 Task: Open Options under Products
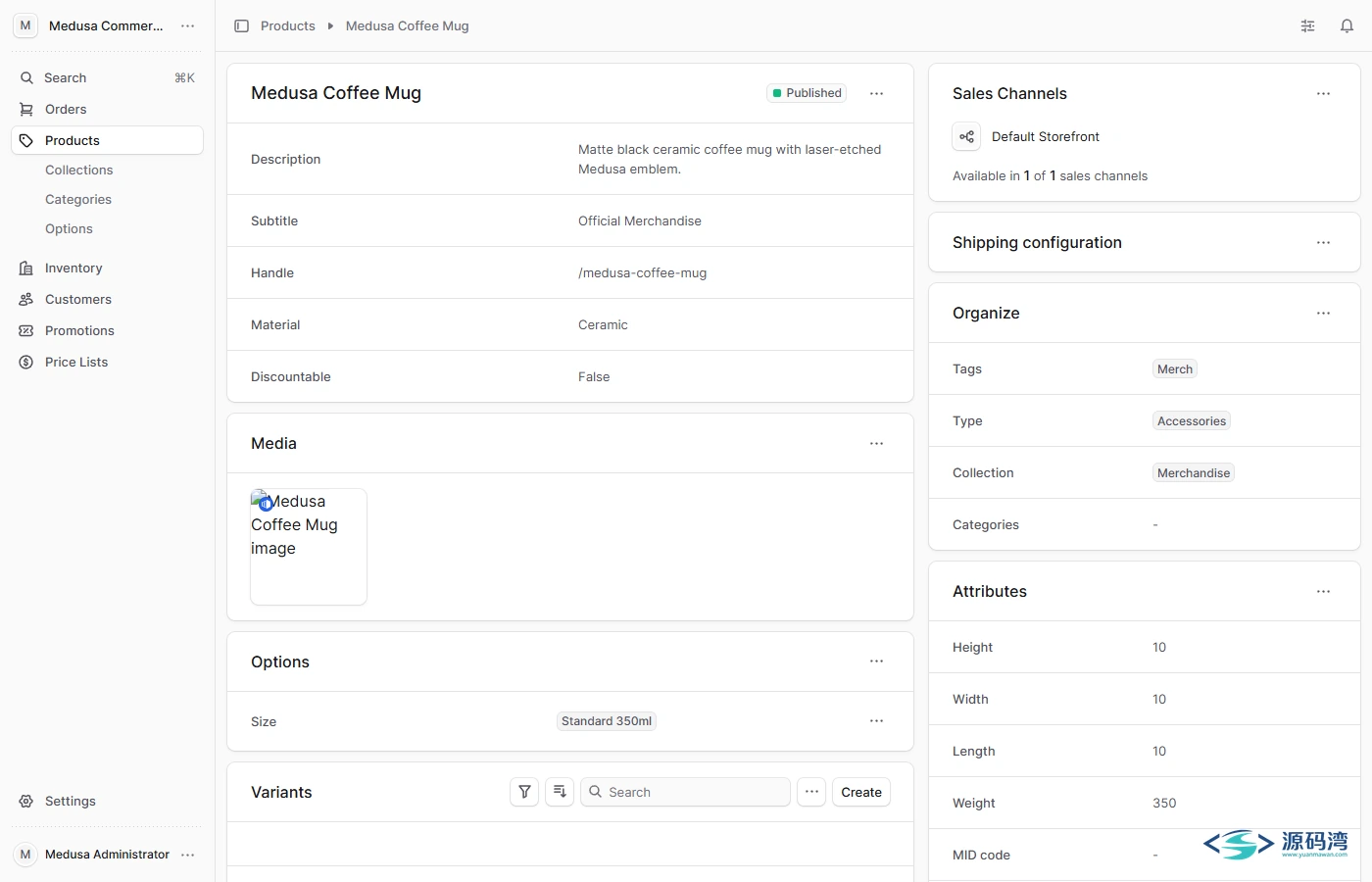coord(69,228)
